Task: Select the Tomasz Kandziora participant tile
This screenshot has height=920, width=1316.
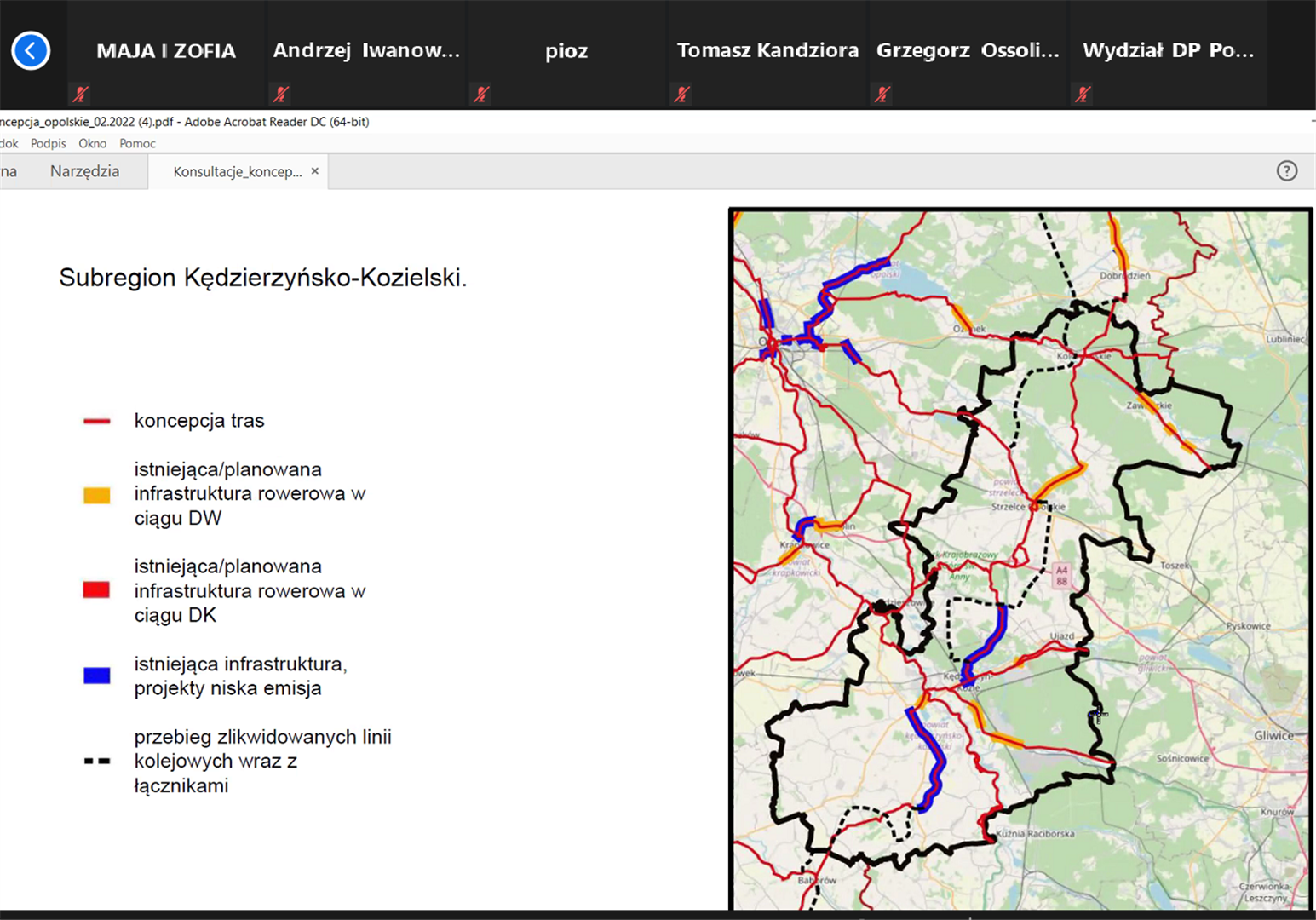Action: click(767, 51)
